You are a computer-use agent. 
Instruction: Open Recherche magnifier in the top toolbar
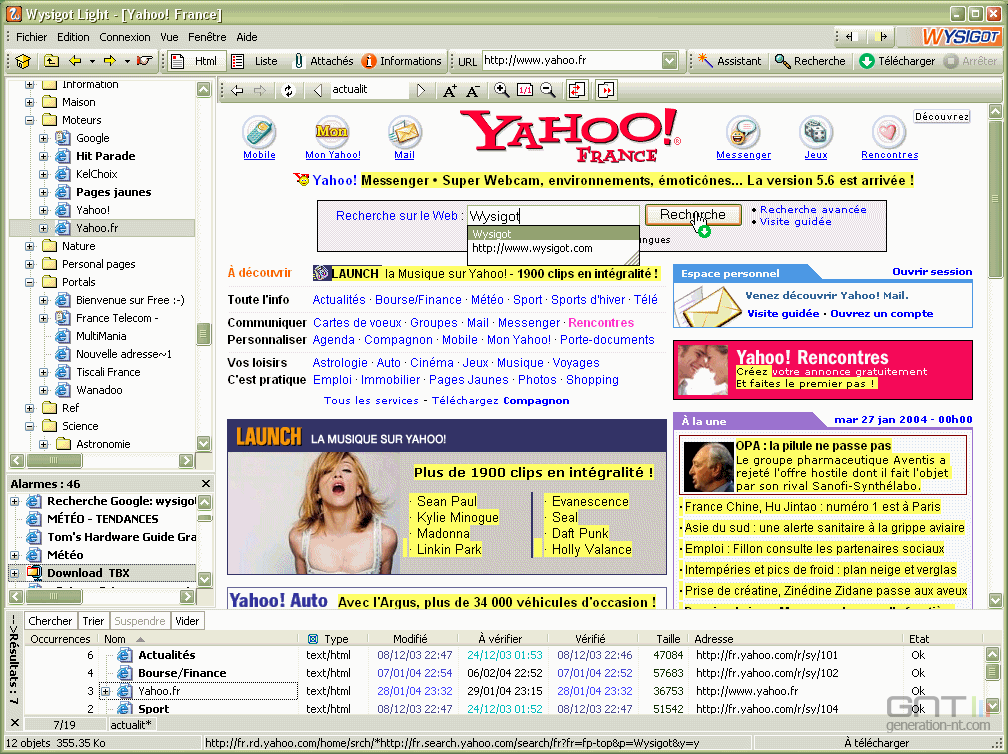coord(782,61)
